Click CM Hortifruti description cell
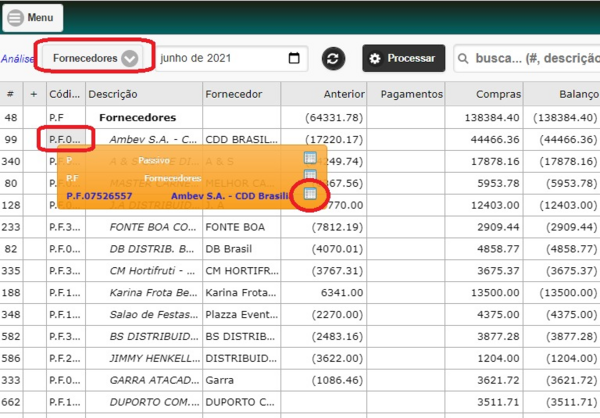Image resolution: width=600 pixels, height=418 pixels. click(x=152, y=271)
